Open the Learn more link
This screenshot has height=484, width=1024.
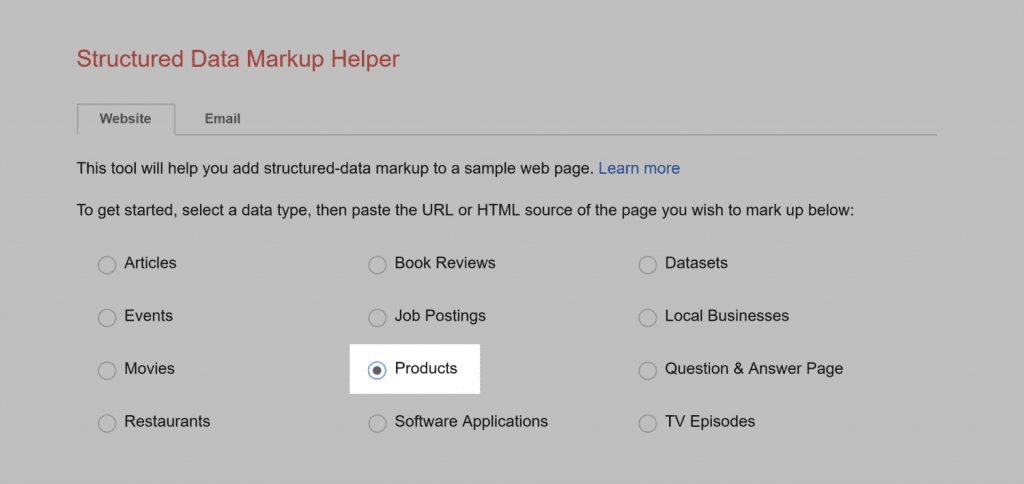coord(638,168)
